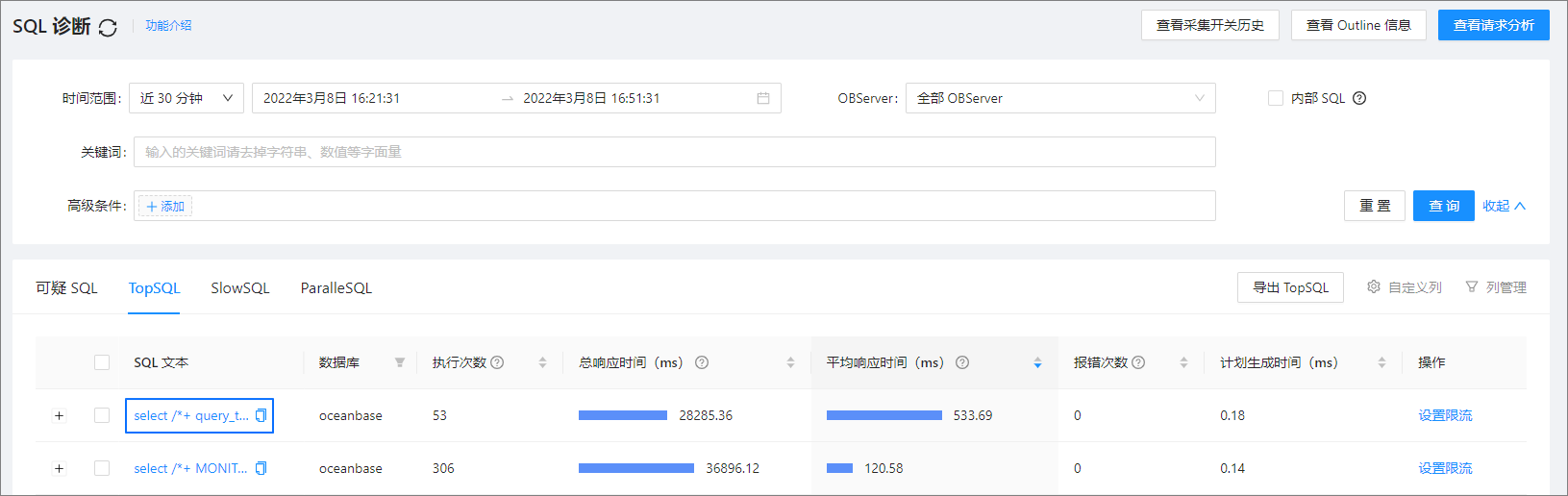This screenshot has height=496, width=1568.
Task: Click the execution count 306 cell
Action: (x=443, y=468)
